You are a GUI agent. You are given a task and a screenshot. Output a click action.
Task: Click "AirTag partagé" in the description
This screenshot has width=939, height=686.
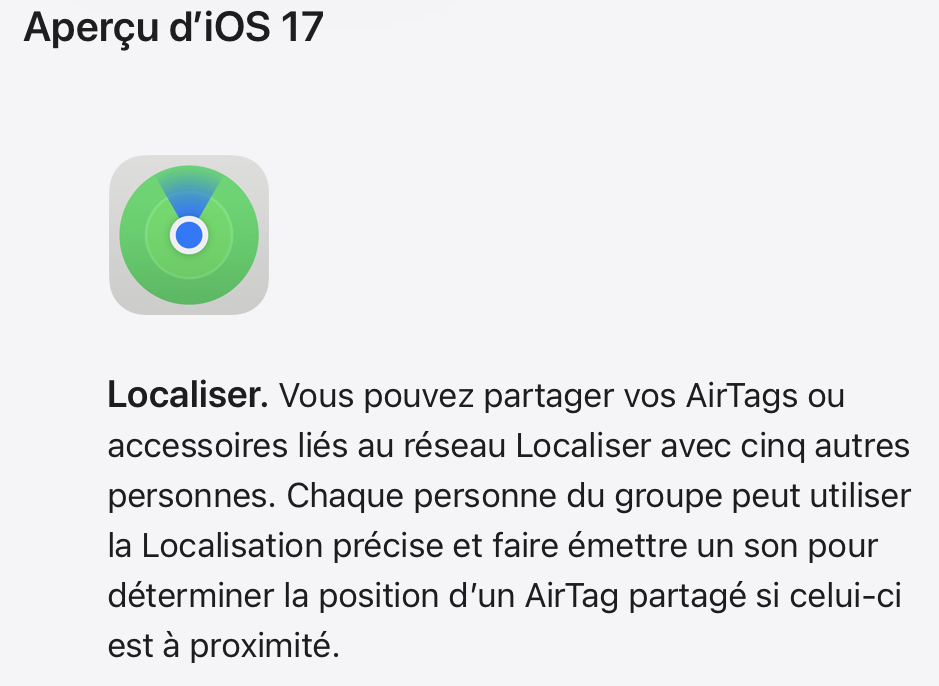[x=635, y=596]
